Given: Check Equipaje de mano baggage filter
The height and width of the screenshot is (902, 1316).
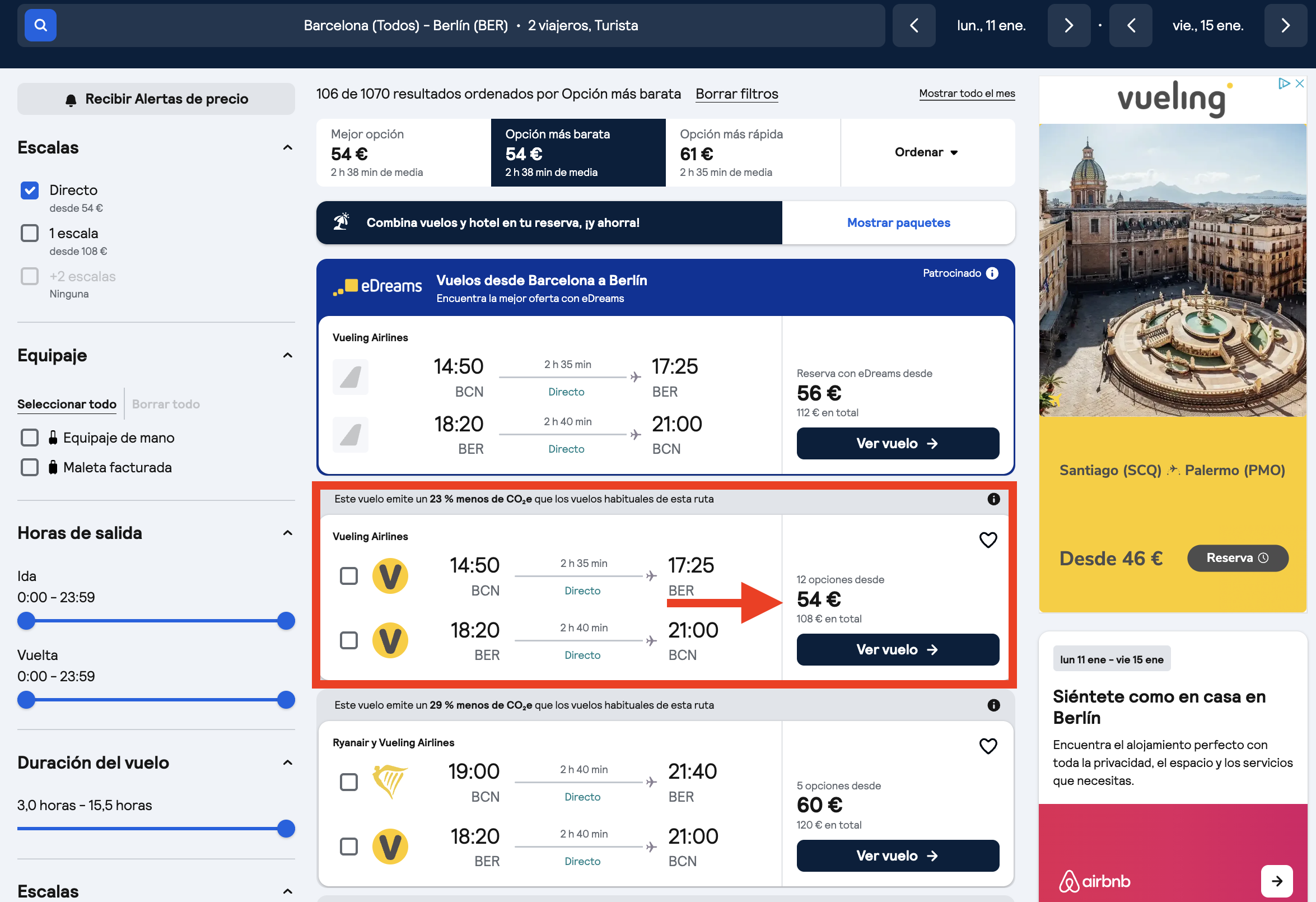Looking at the screenshot, I should coord(30,438).
